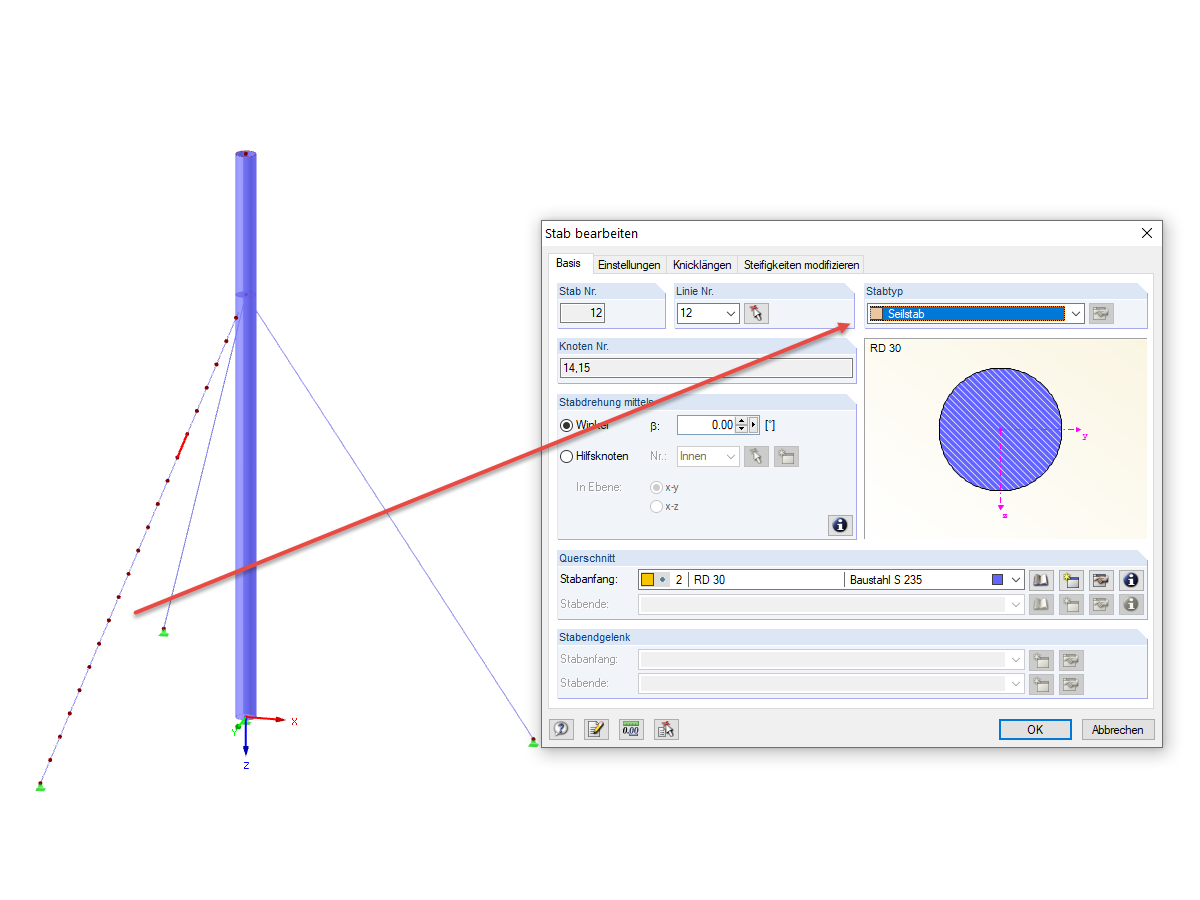Select the Hilfsknoten radio option
The height and width of the screenshot is (900, 1200).
[x=567, y=456]
